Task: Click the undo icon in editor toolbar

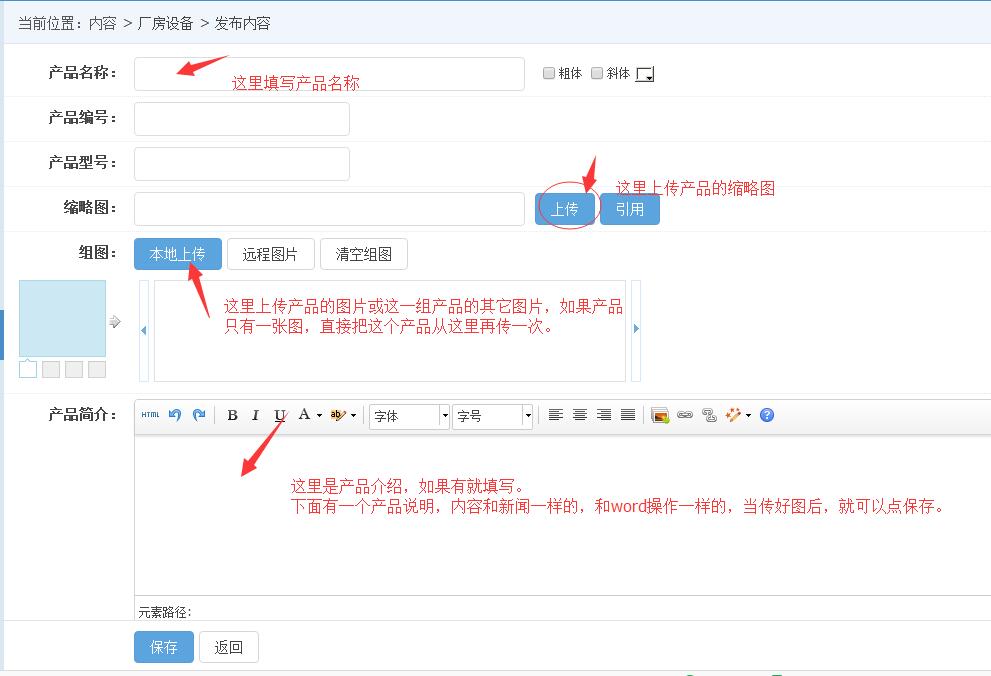Action: 175,415
